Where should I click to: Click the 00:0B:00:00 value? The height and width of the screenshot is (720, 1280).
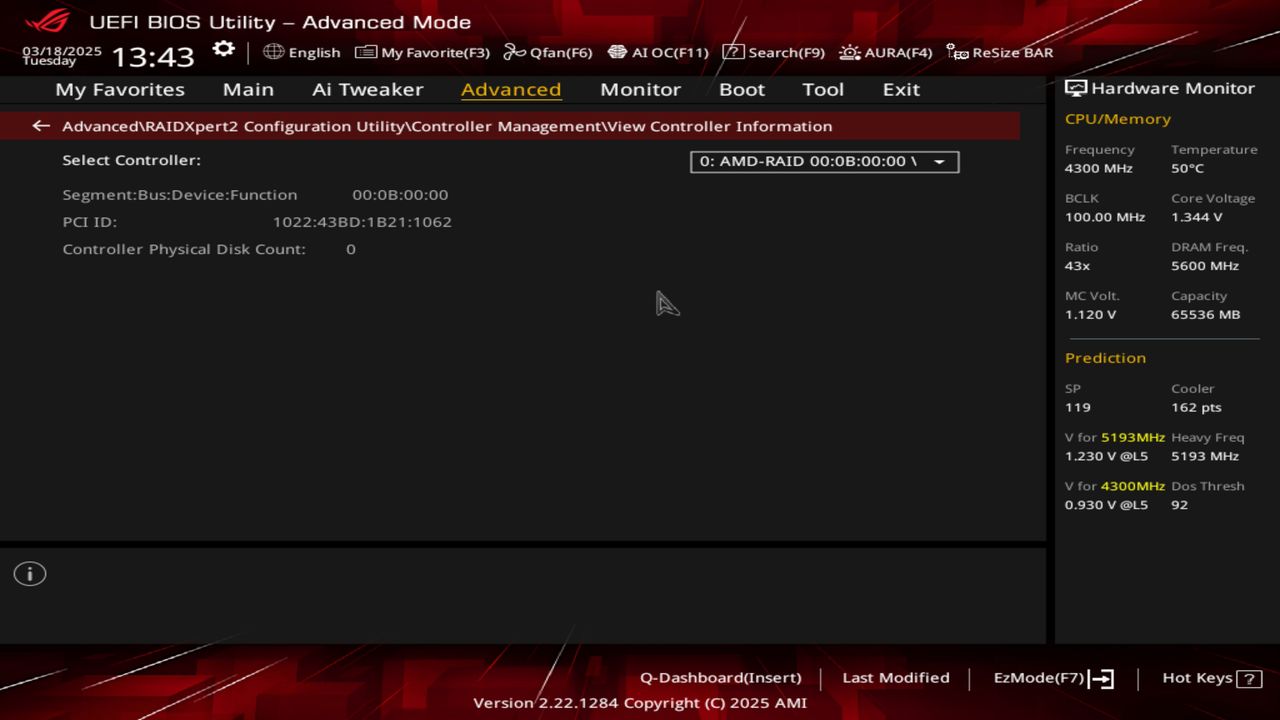tap(400, 195)
